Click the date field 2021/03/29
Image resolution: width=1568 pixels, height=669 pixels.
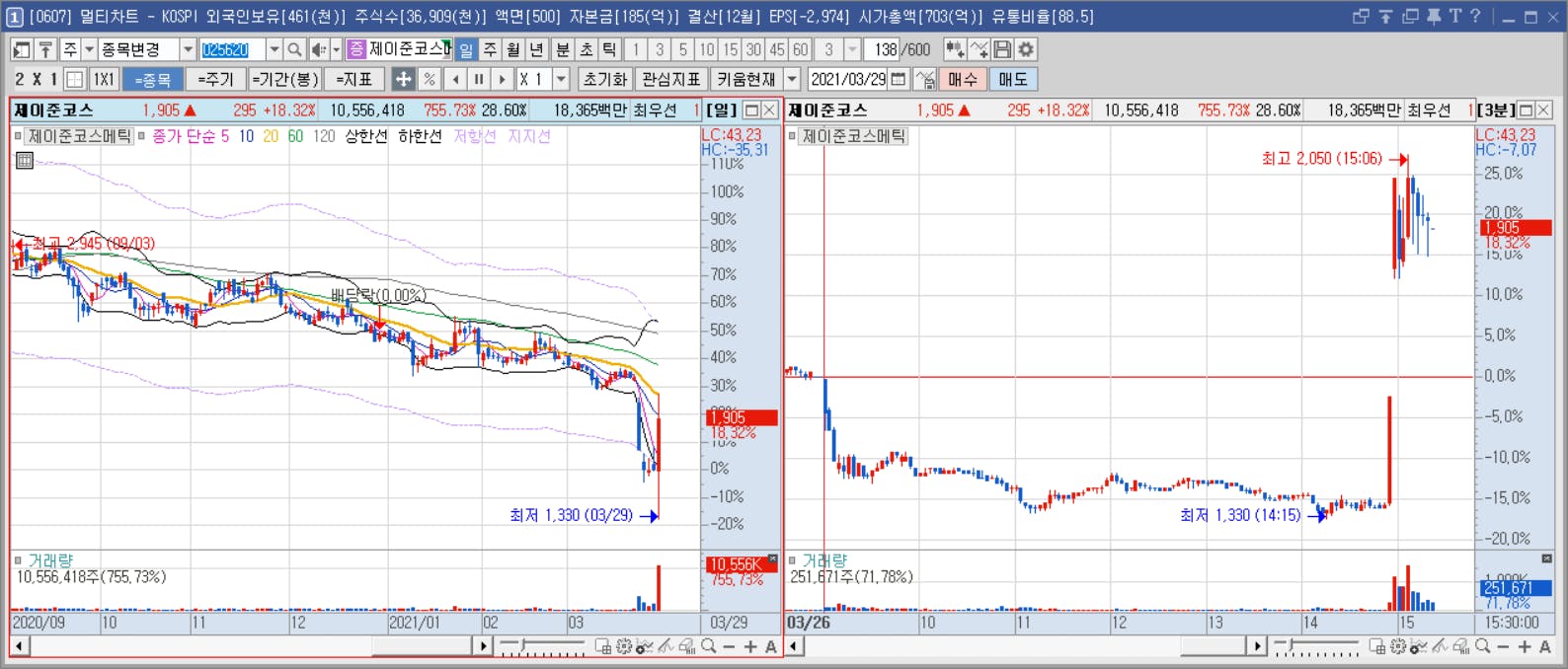pos(848,79)
